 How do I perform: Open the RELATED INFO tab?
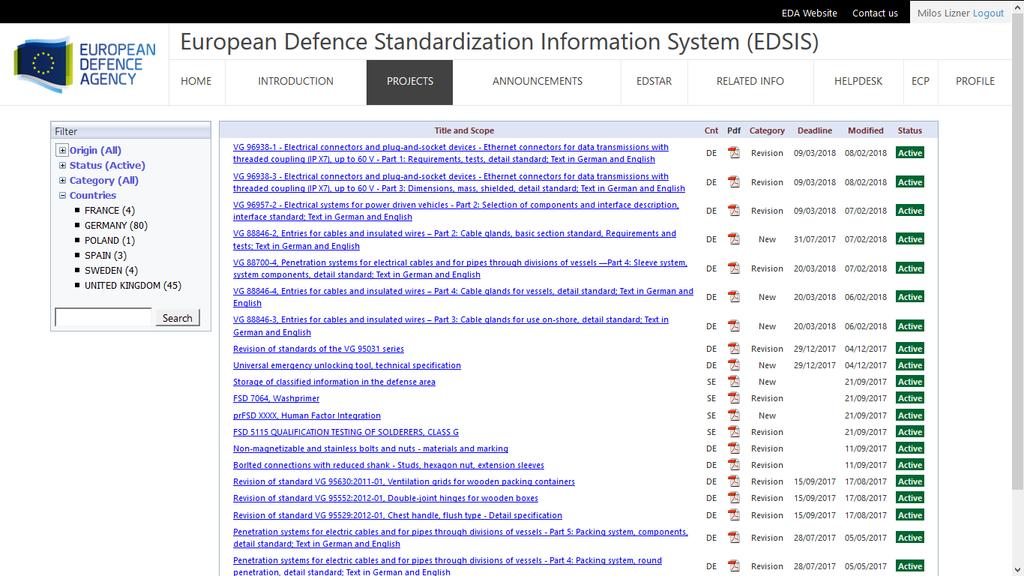tap(750, 82)
